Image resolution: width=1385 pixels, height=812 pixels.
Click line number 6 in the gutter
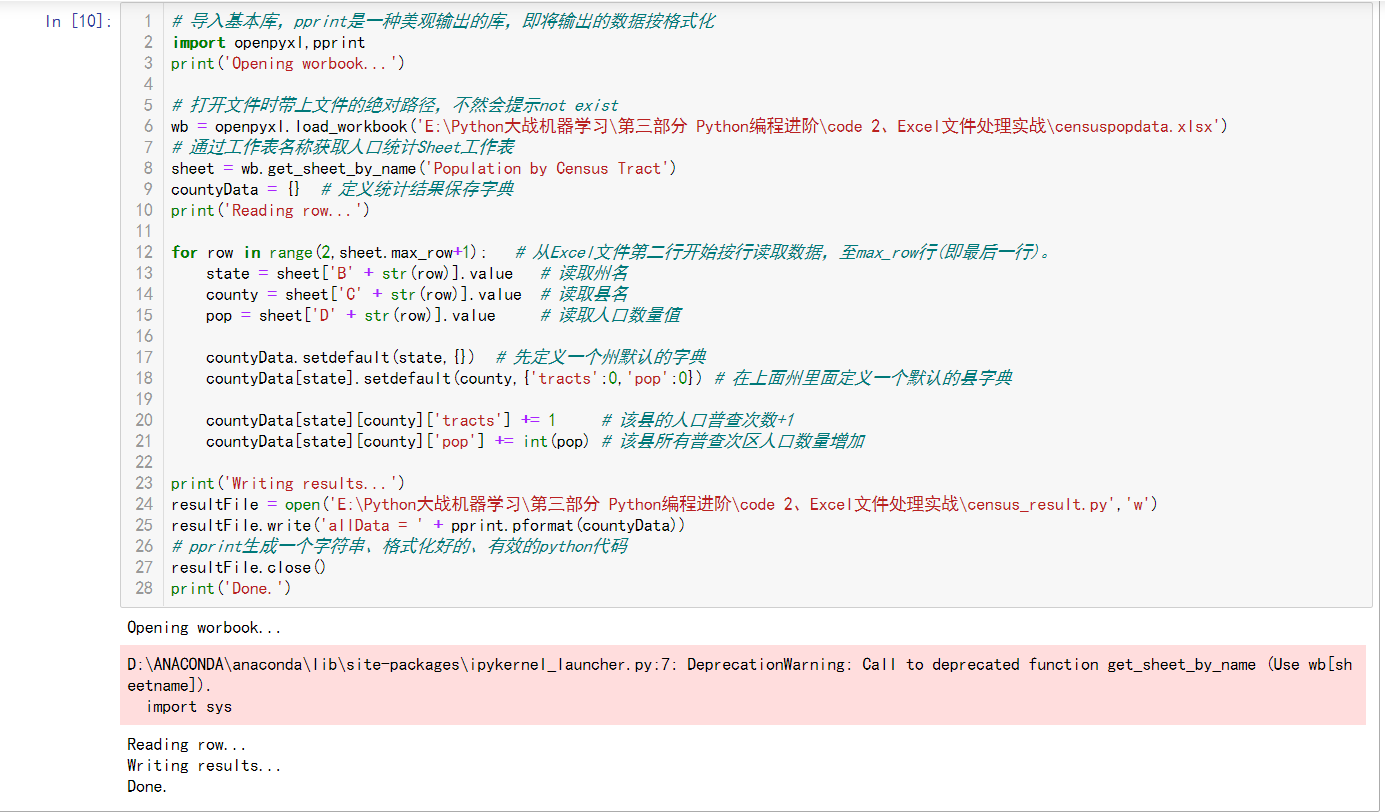click(149, 126)
